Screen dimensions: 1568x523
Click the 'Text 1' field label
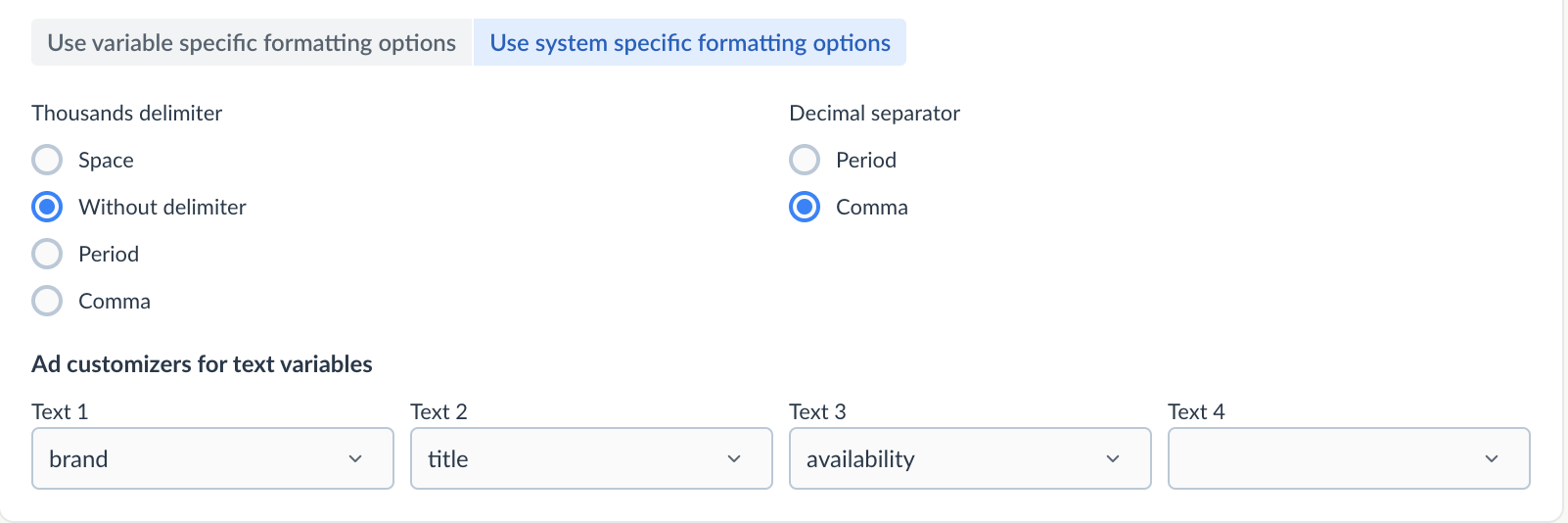coord(60,411)
